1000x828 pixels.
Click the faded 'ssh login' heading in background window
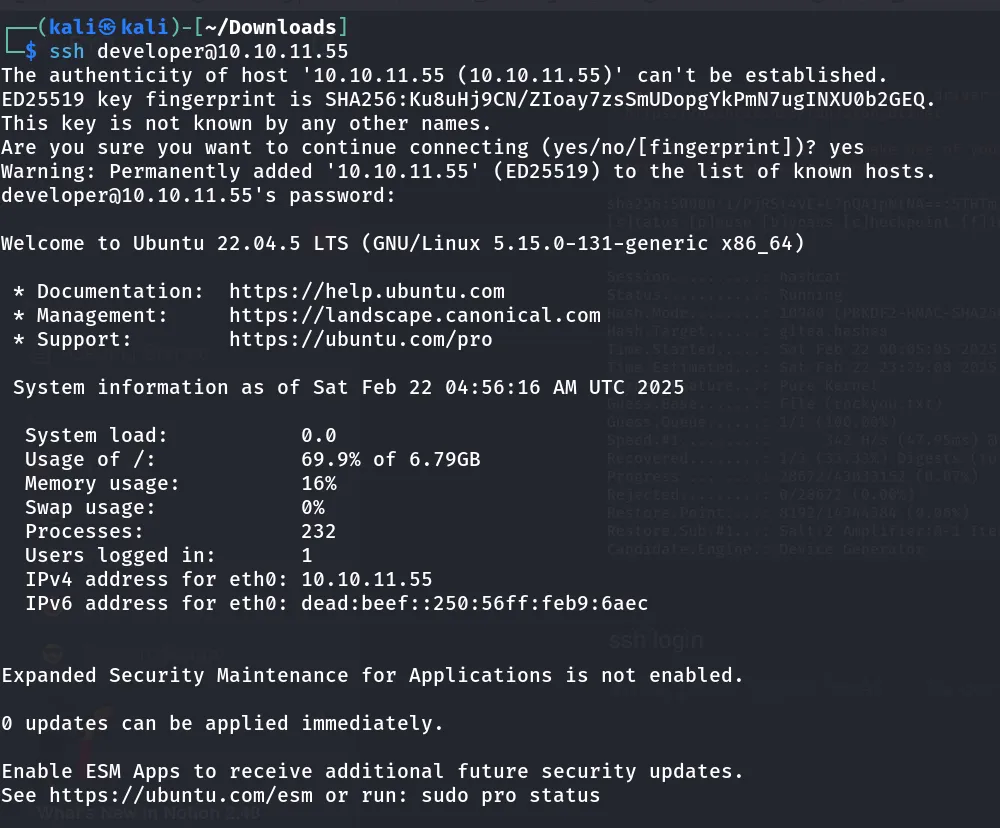[x=656, y=640]
